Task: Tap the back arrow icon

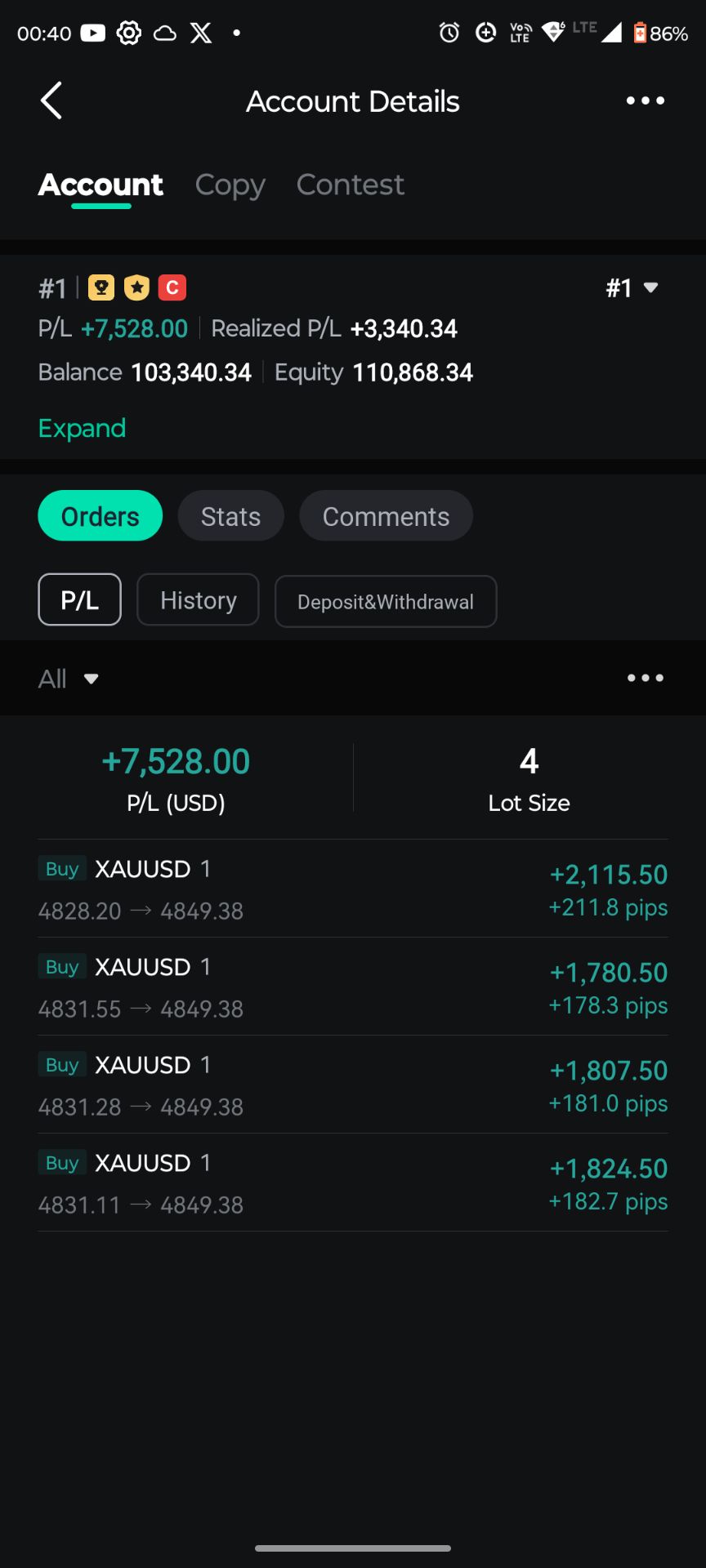Action: point(51,101)
